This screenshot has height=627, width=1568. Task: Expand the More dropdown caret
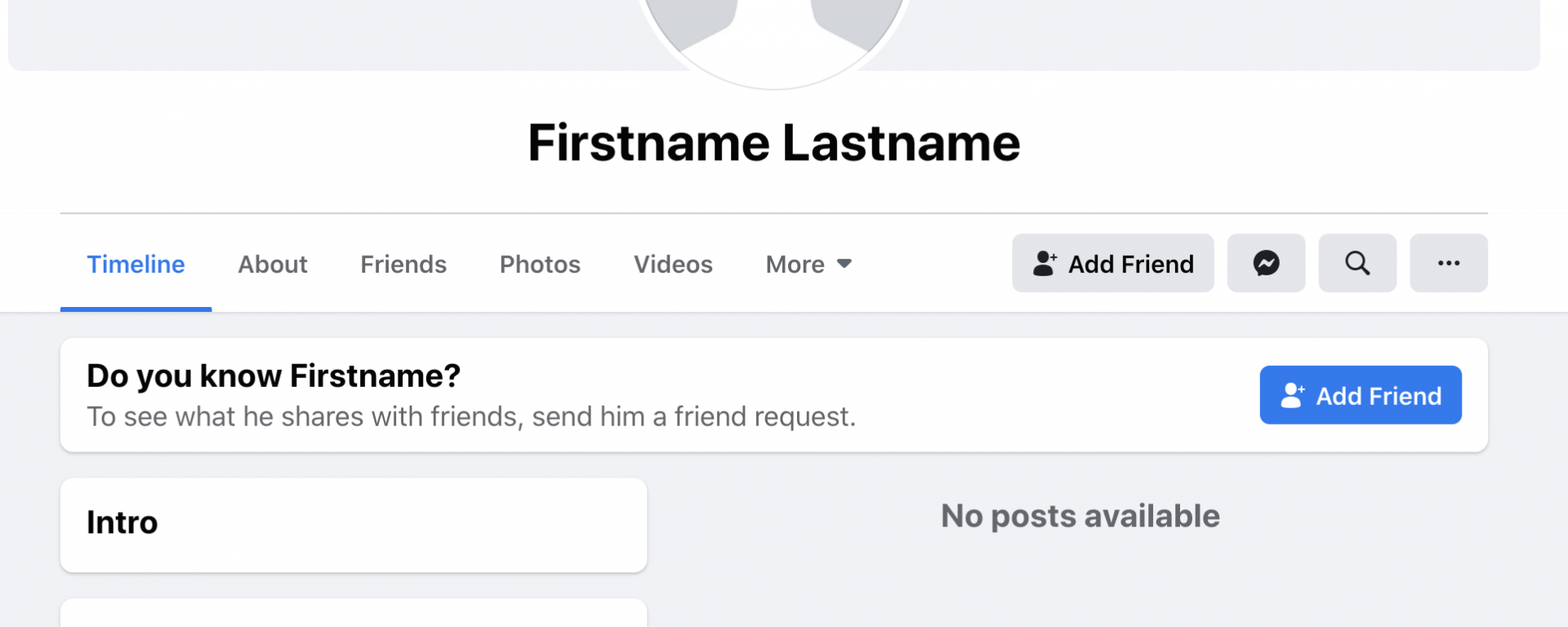844,264
